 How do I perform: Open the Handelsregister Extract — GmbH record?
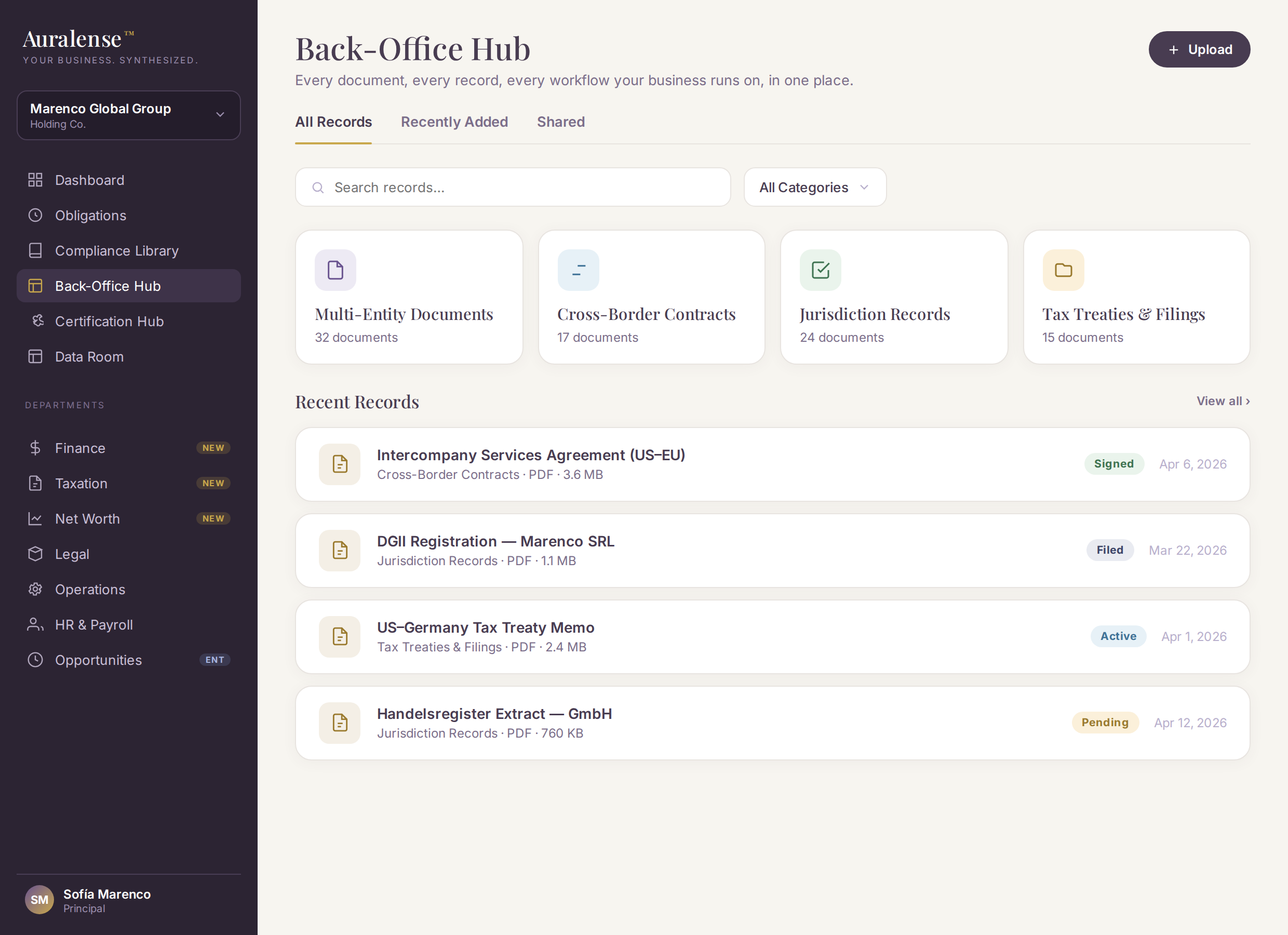point(772,723)
